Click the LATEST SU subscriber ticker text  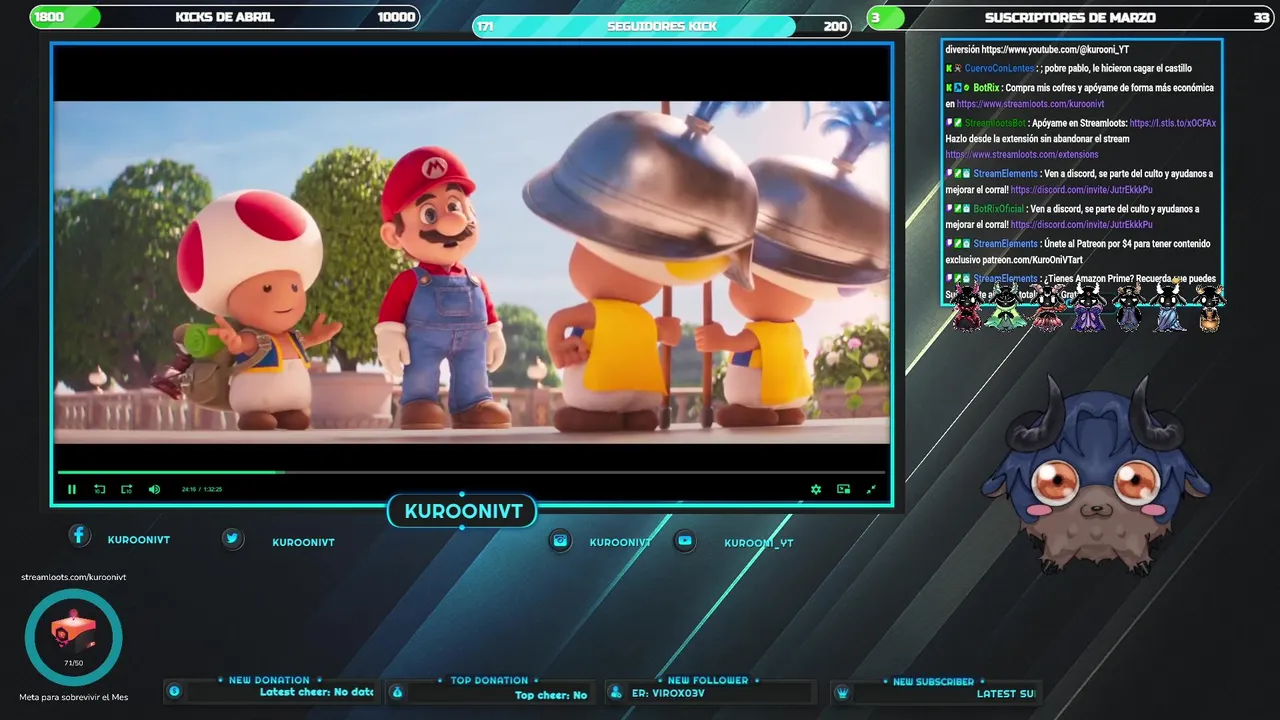point(1006,693)
